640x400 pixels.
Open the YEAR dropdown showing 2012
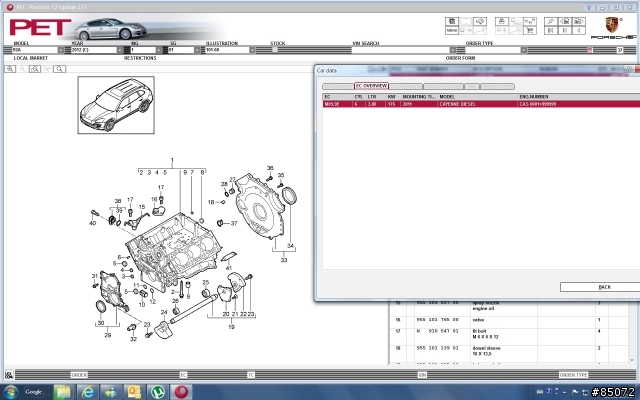(120, 50)
